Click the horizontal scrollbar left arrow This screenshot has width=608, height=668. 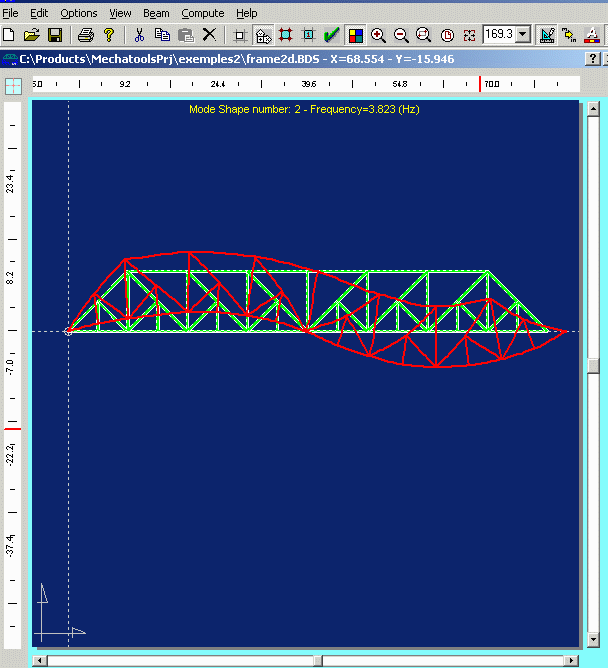click(x=40, y=661)
